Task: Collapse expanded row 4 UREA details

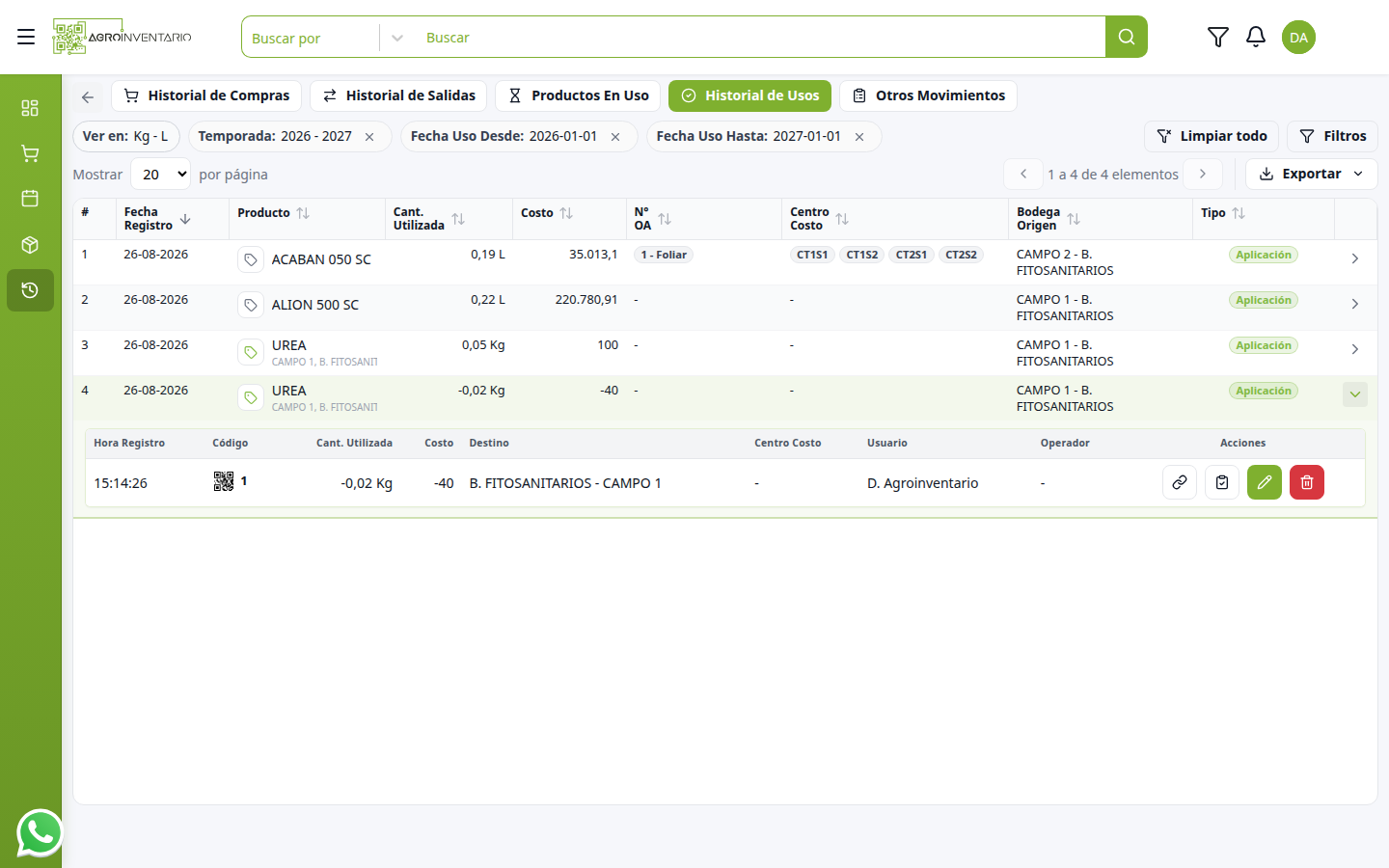Action: (x=1355, y=394)
